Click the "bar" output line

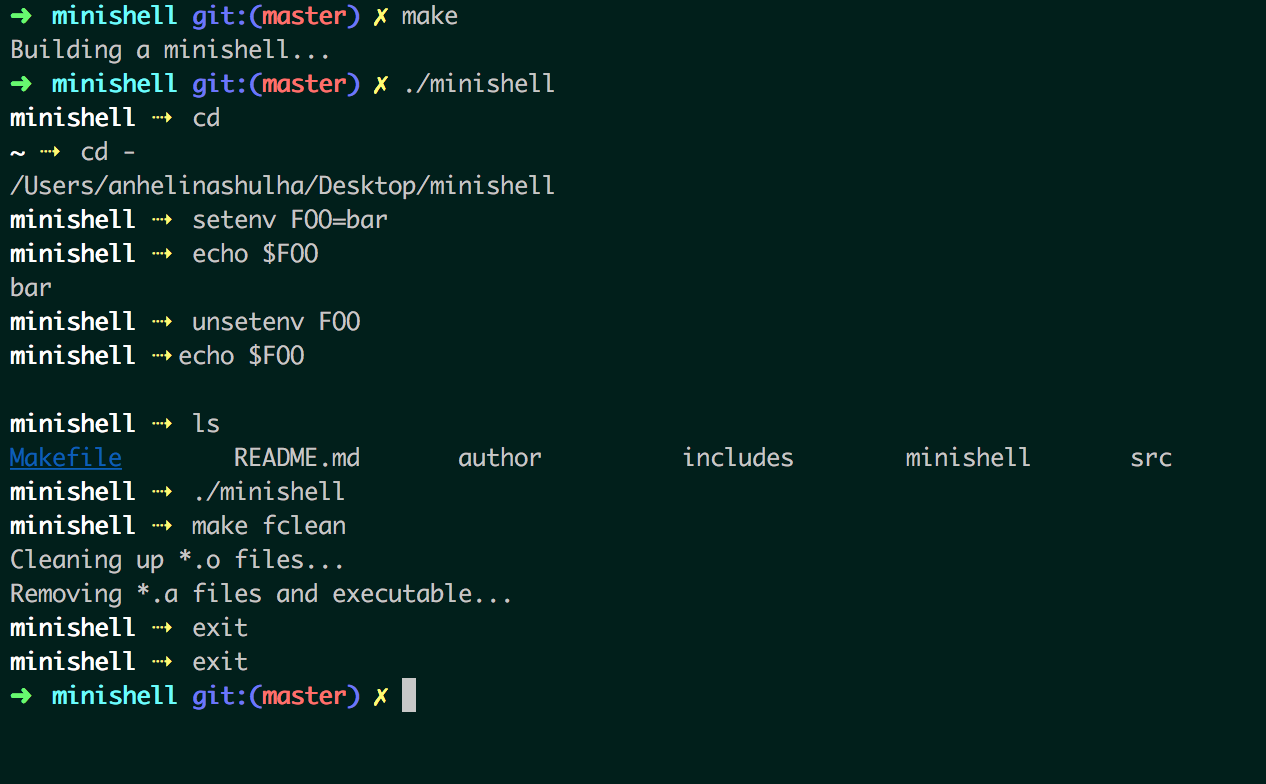(31, 288)
